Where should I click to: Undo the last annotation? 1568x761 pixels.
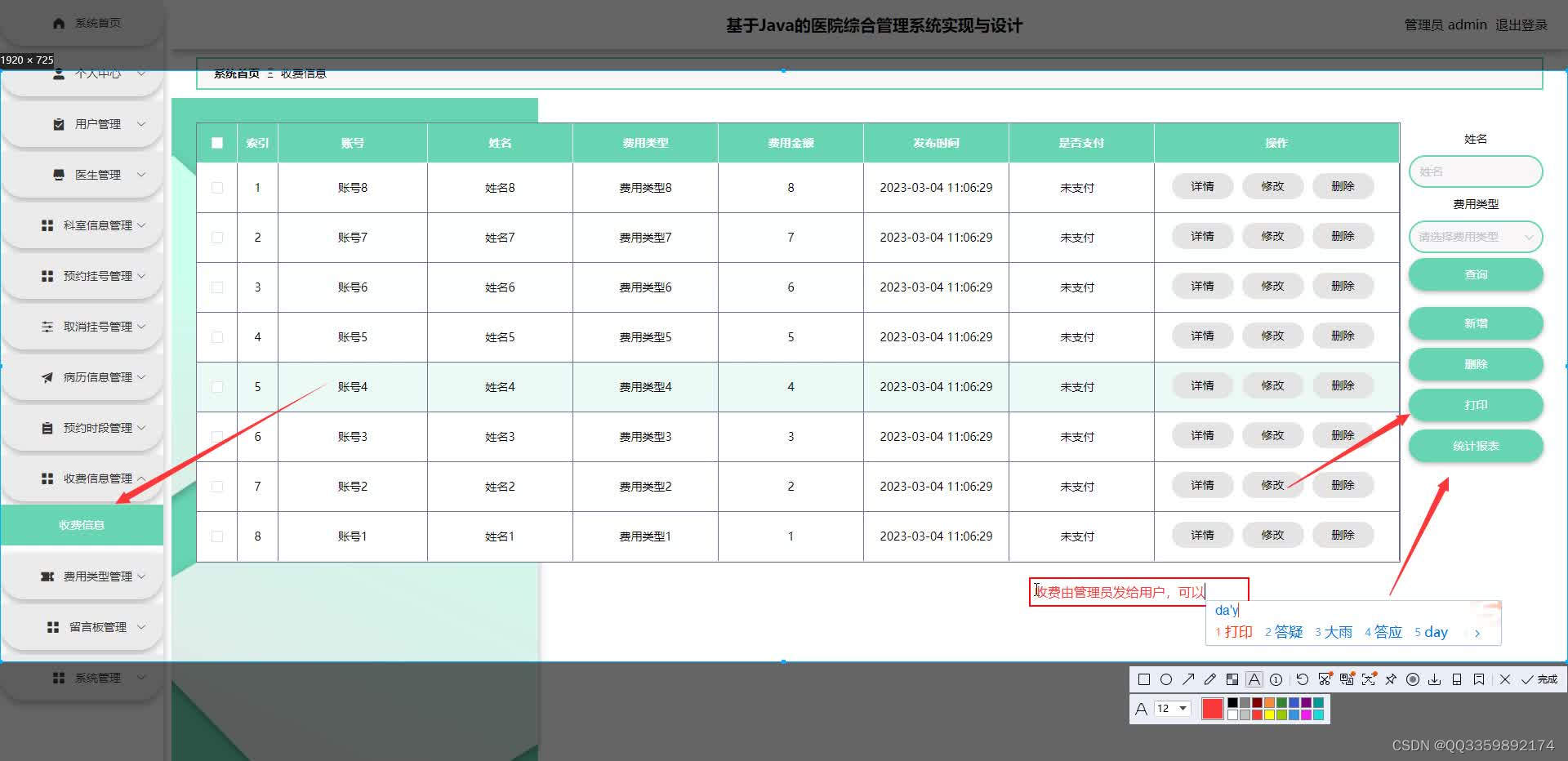click(1303, 679)
